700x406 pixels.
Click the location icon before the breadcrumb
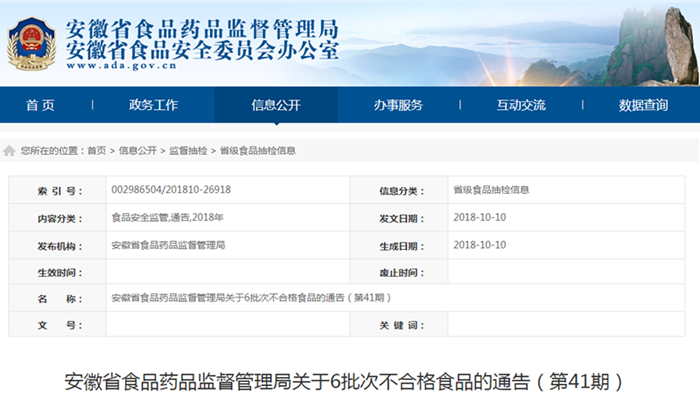[9, 151]
